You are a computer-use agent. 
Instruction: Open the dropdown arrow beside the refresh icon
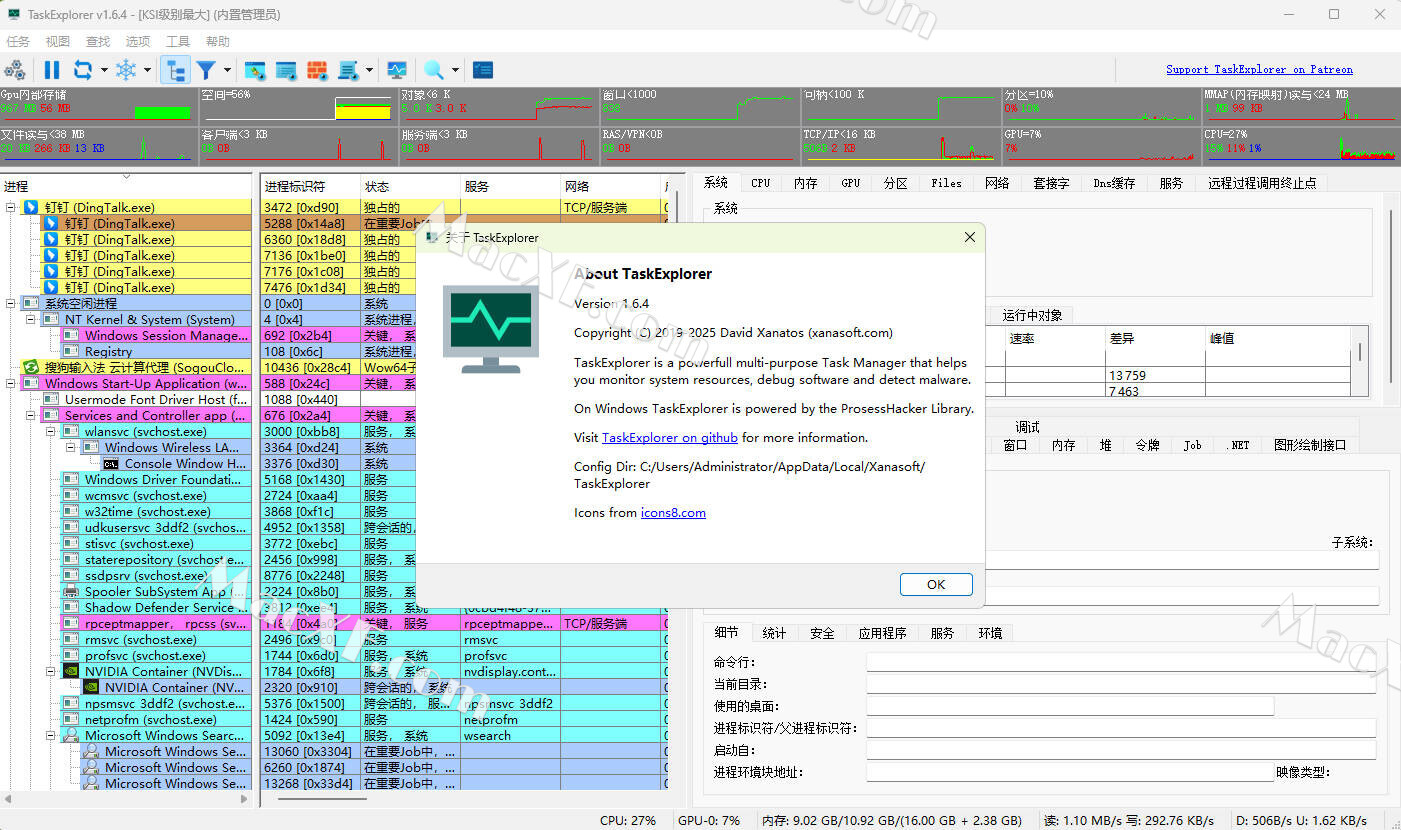click(103, 70)
